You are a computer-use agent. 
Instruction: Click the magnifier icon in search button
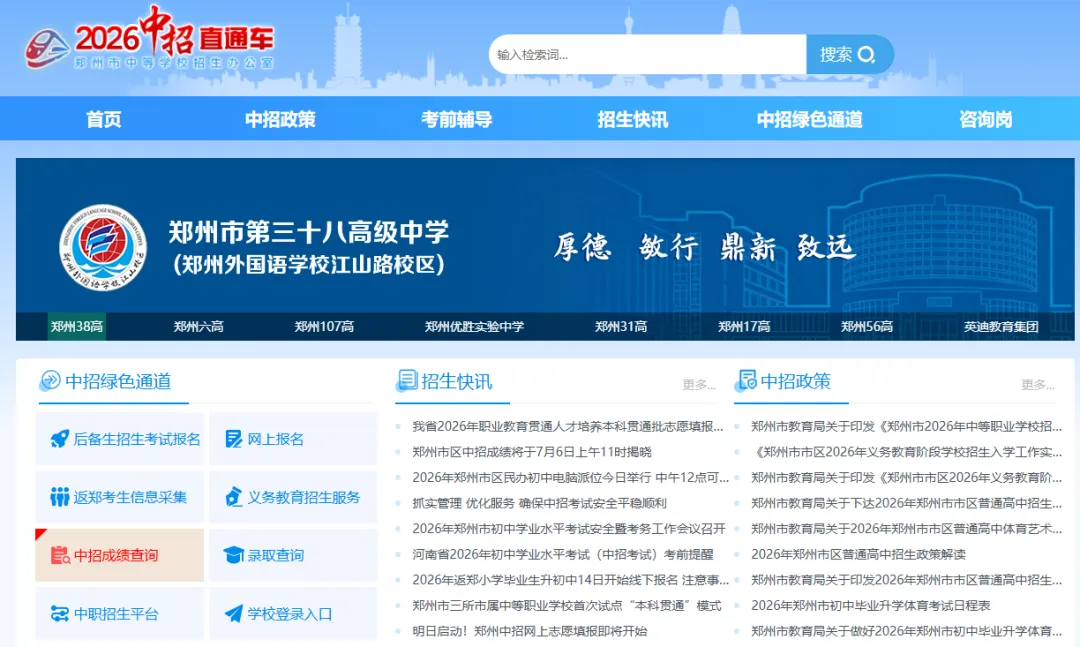point(866,54)
